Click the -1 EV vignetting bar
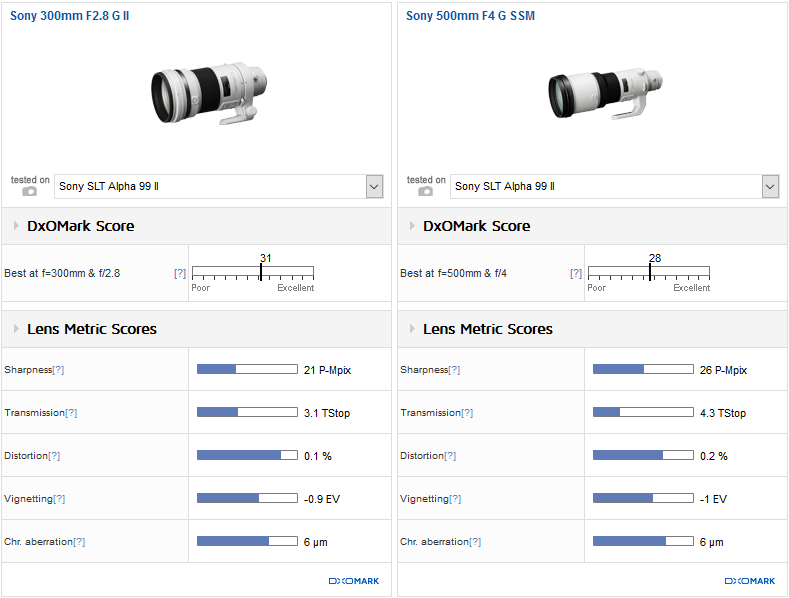789x598 pixels. (x=643, y=498)
